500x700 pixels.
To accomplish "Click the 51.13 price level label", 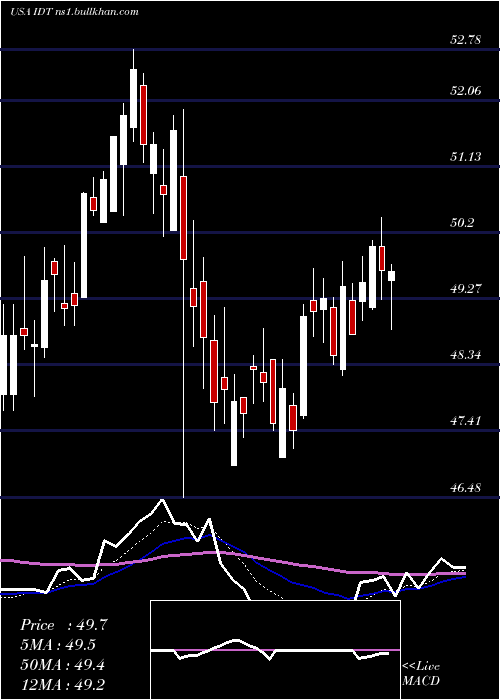I will click(466, 157).
